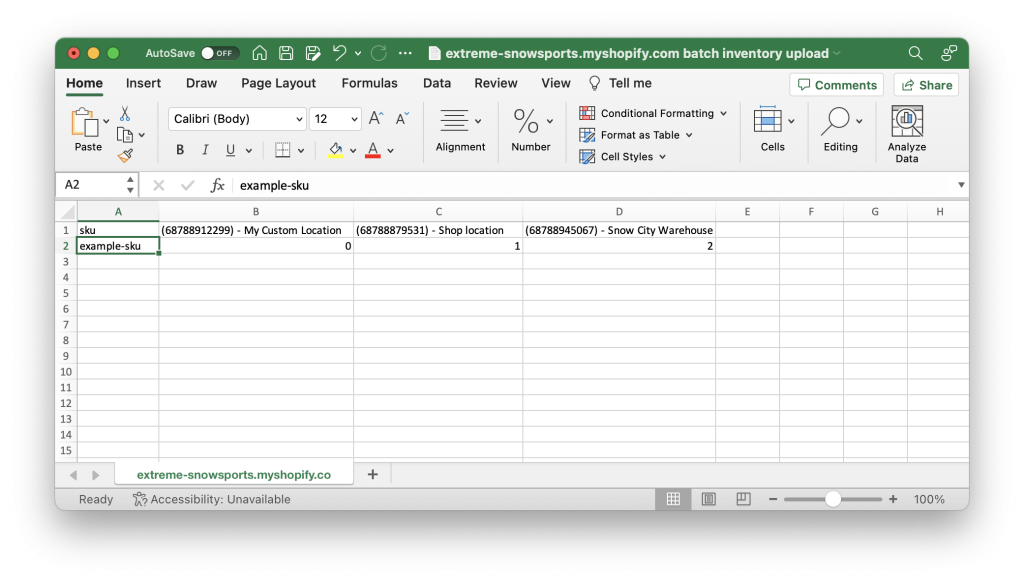
Task: Open Cell Styles gallery
Action: pos(622,156)
